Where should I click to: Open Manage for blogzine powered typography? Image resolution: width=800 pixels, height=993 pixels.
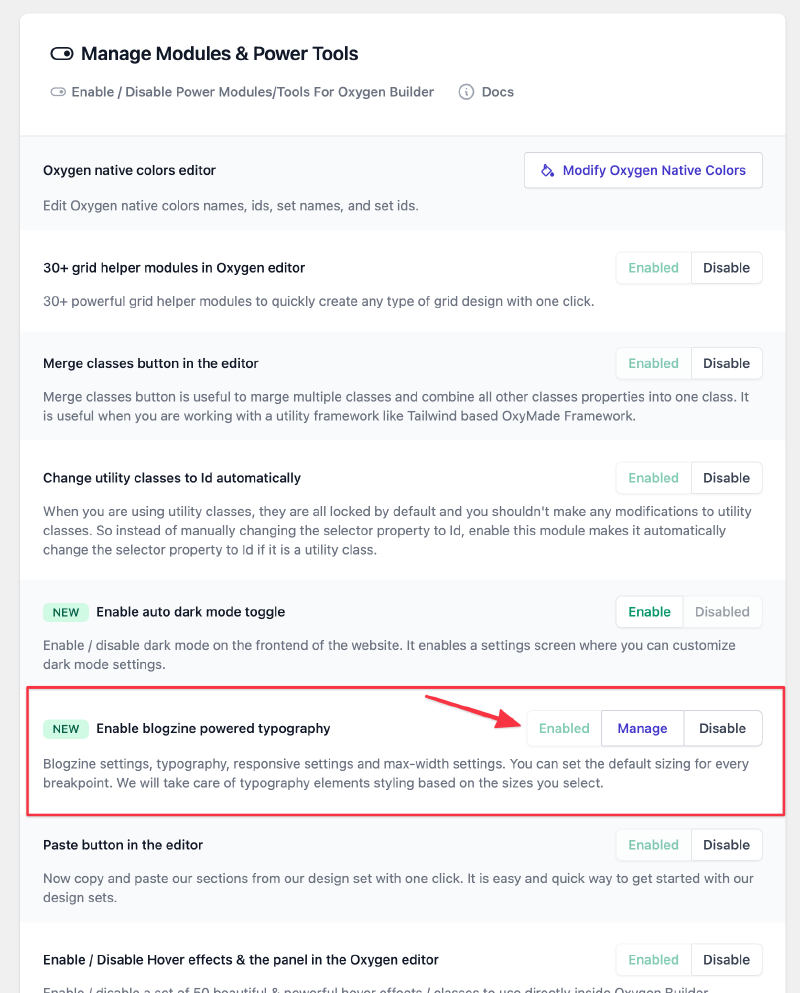[x=642, y=729]
